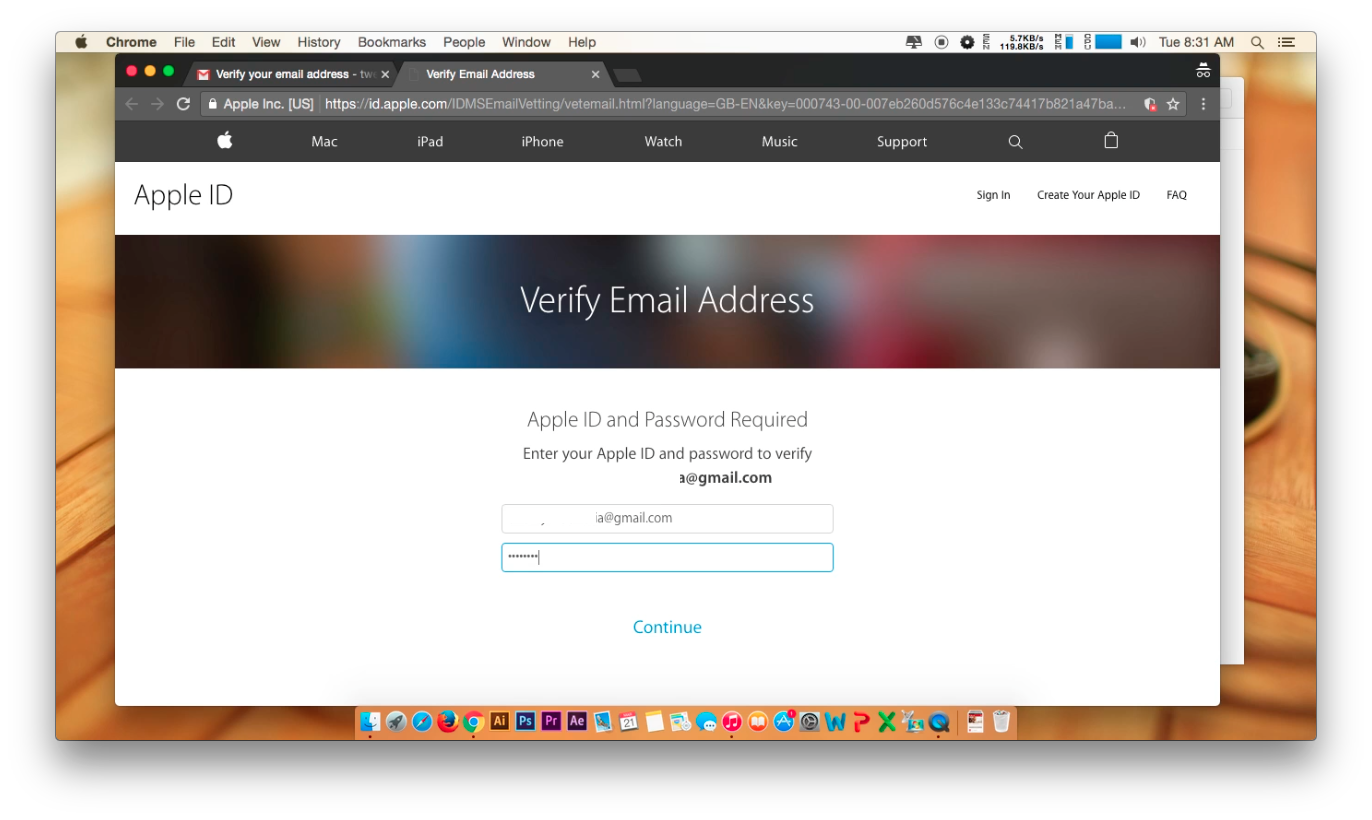1372x820 pixels.
Task: Open the File menu
Action: 184,42
